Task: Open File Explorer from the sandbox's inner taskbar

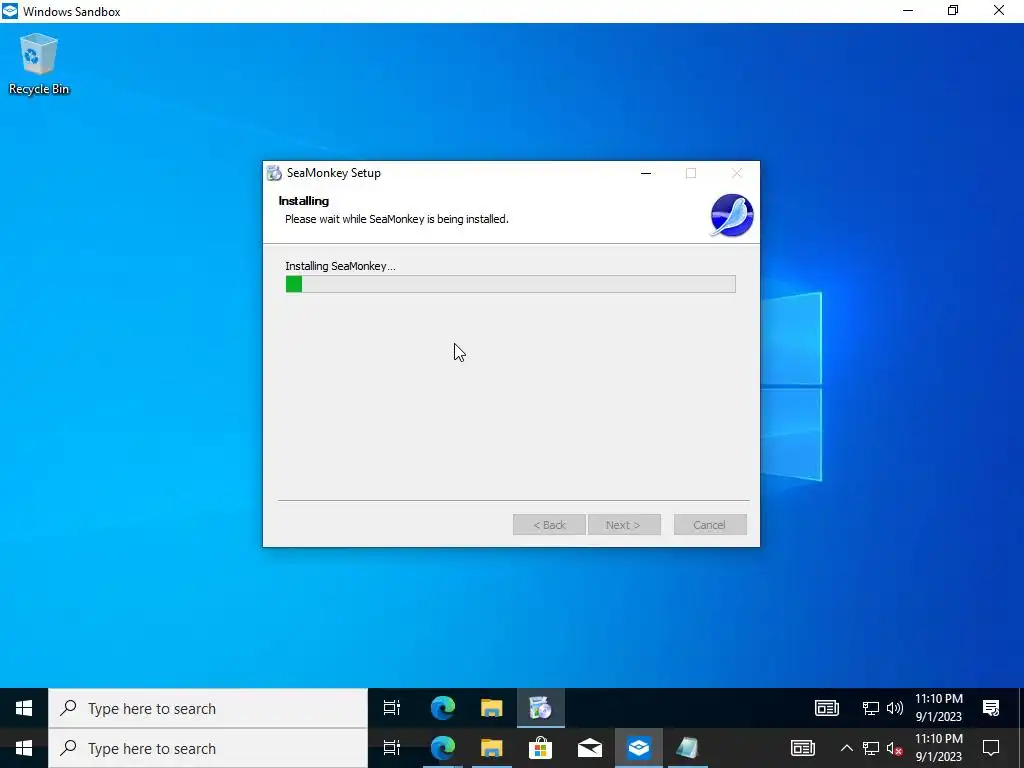Action: [x=492, y=708]
